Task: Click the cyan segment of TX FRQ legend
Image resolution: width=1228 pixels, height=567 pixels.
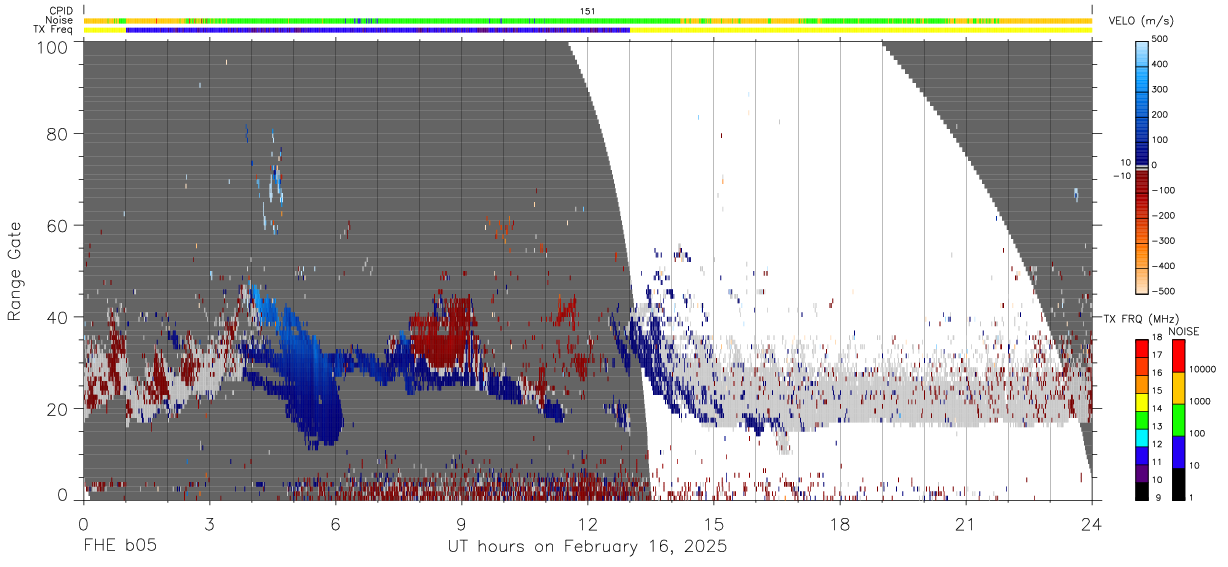Action: (1141, 436)
